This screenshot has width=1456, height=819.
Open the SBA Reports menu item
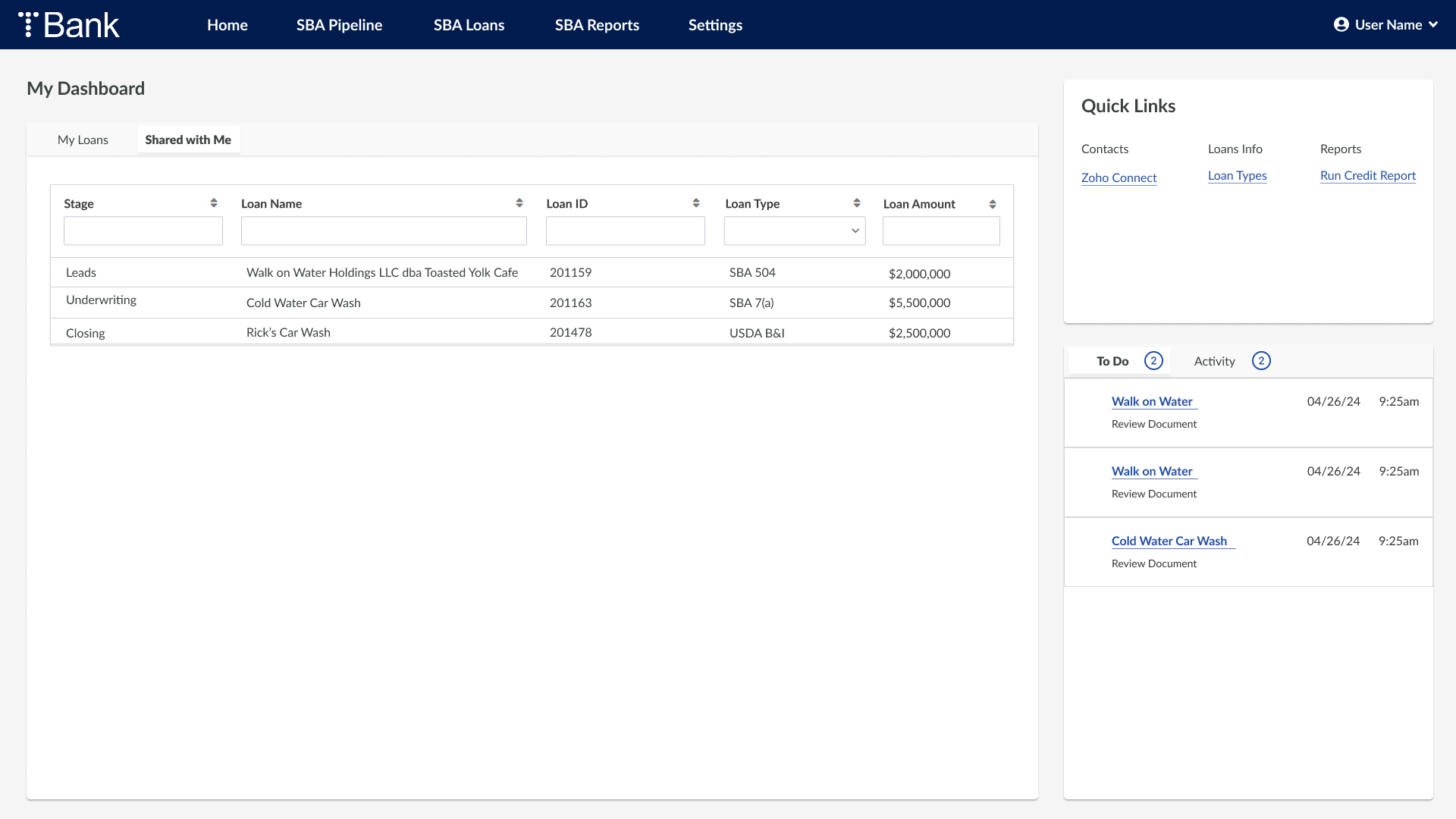[597, 25]
